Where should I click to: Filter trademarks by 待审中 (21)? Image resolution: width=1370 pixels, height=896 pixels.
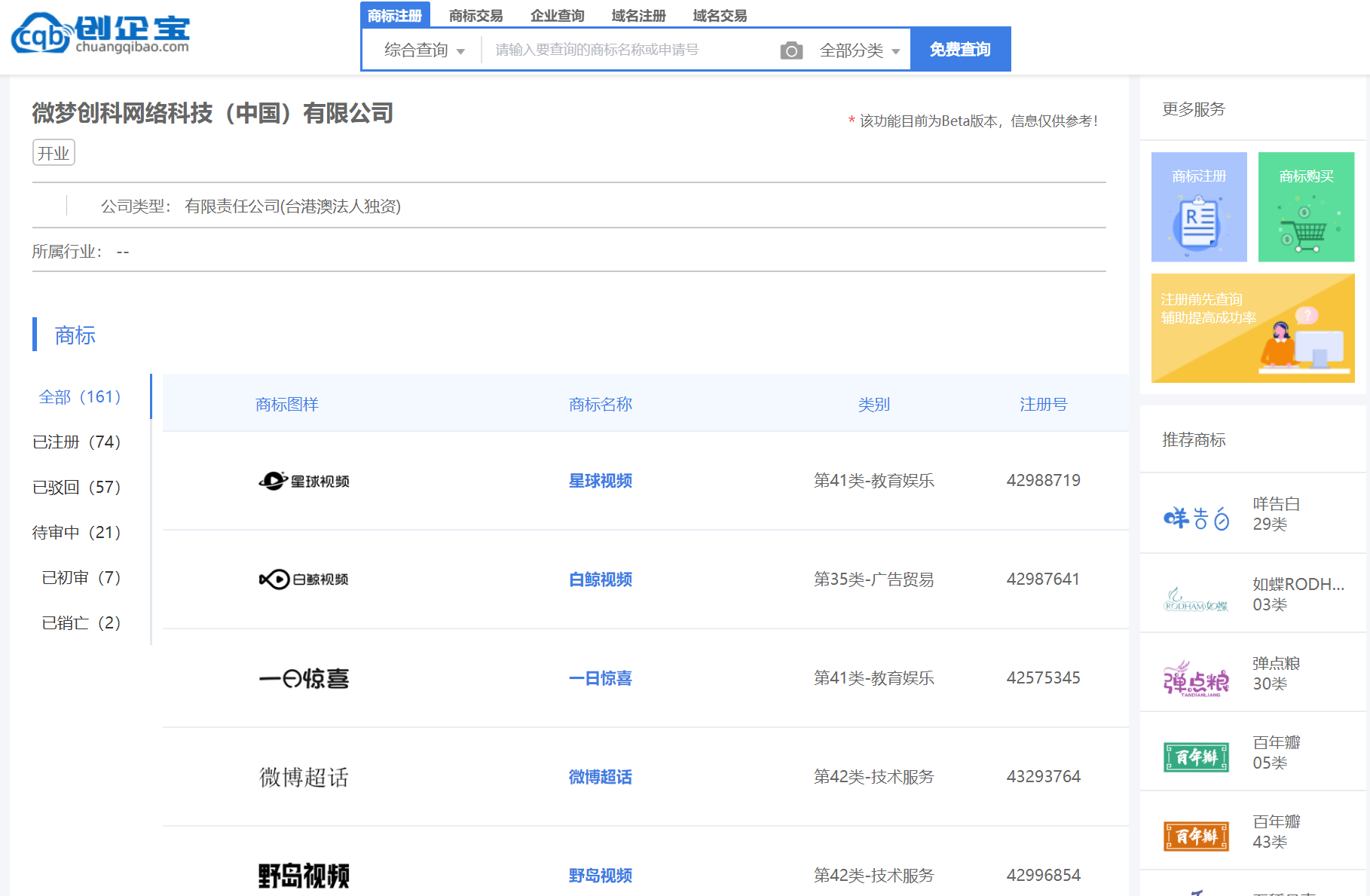click(x=77, y=532)
